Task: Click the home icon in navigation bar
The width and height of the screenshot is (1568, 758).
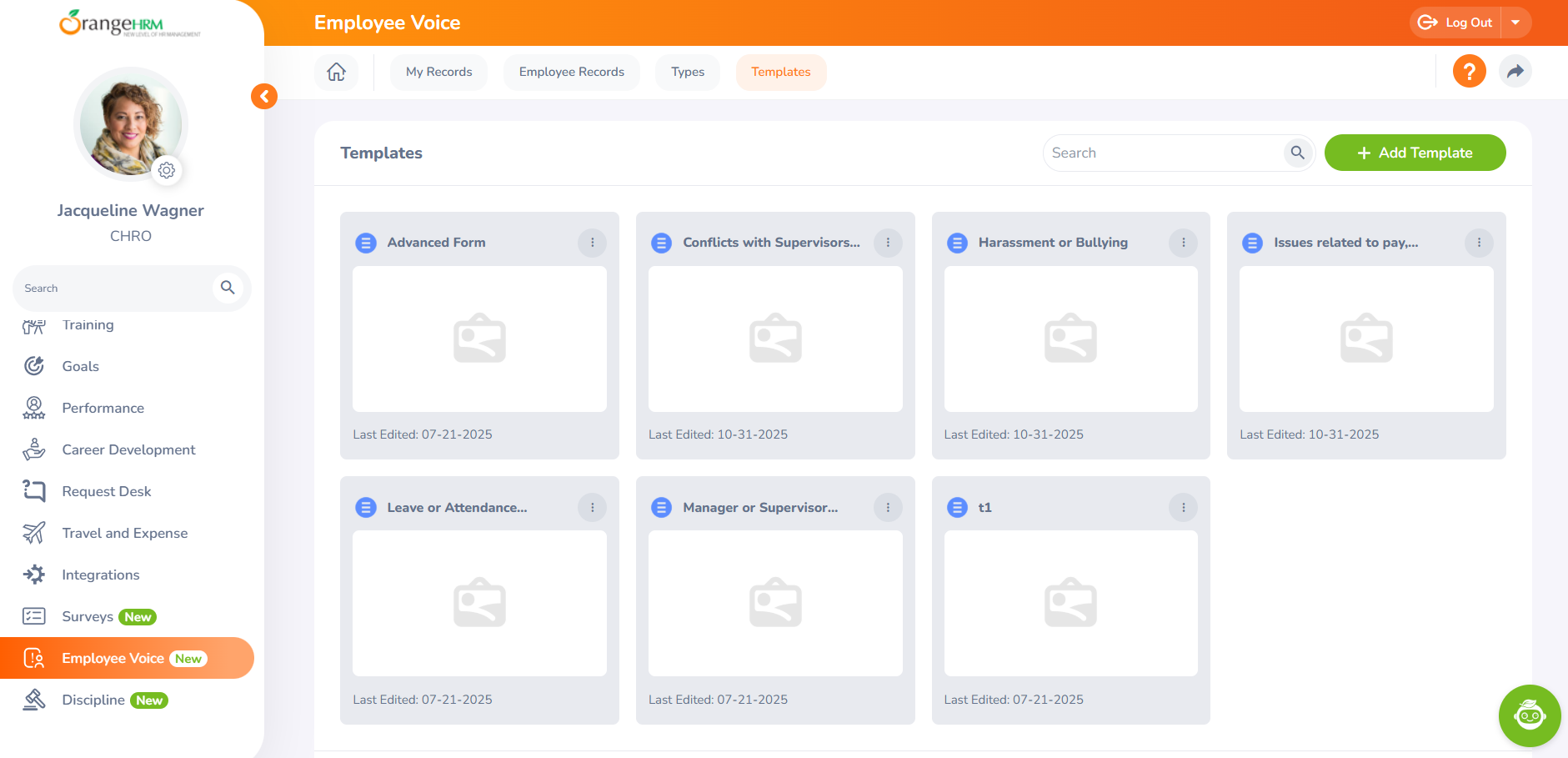Action: click(336, 72)
